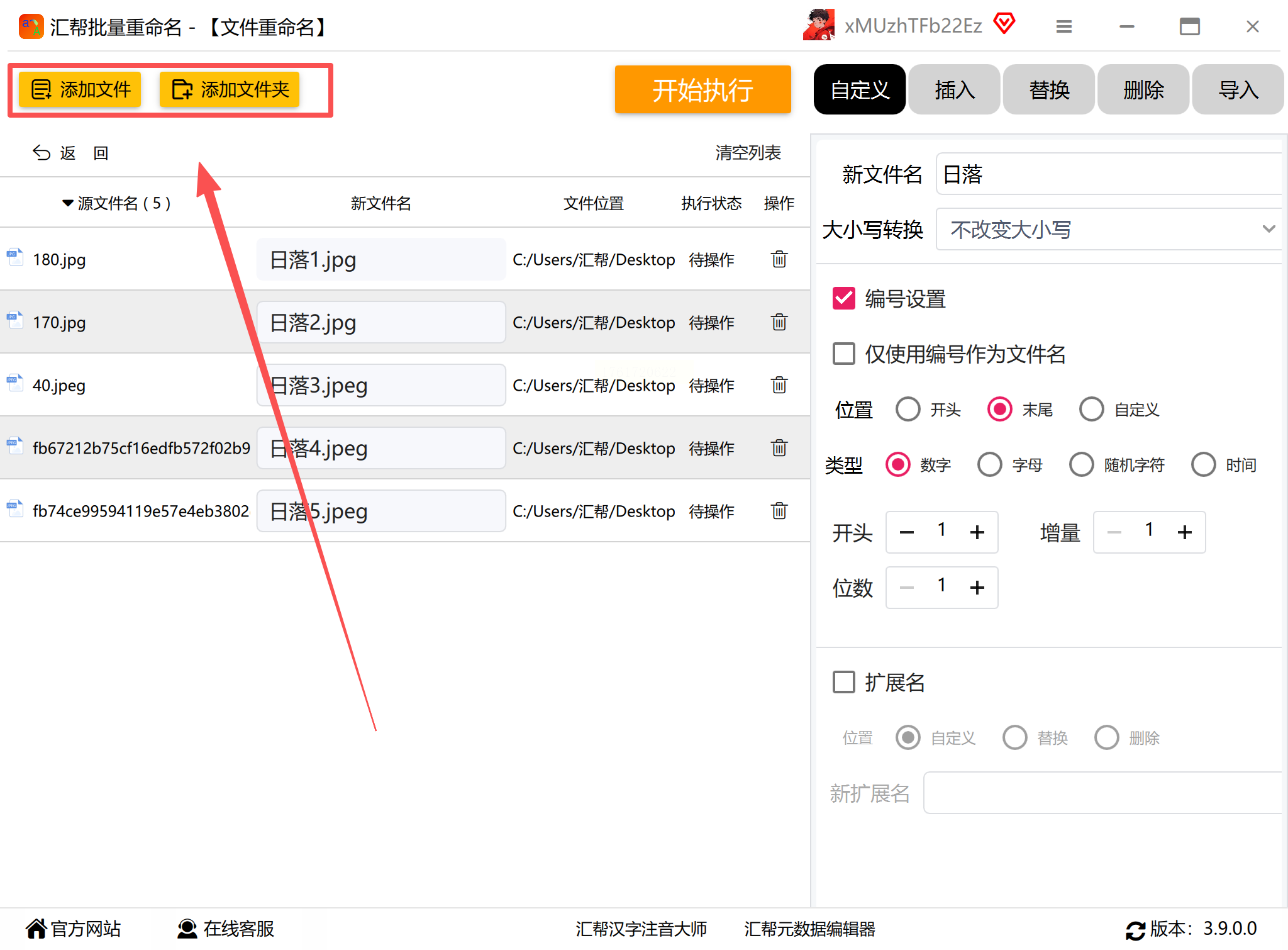Increase 位数 with plus stepper

977,588
